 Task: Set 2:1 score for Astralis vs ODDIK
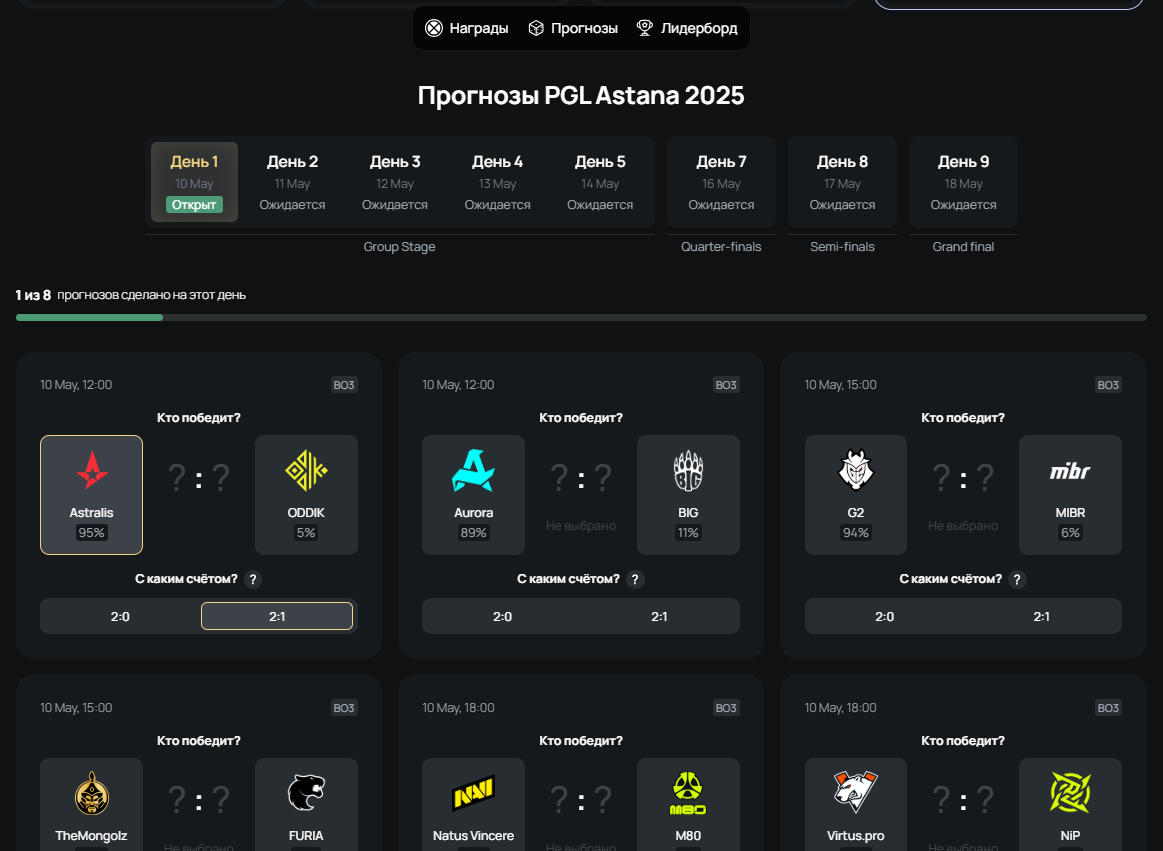(x=277, y=617)
